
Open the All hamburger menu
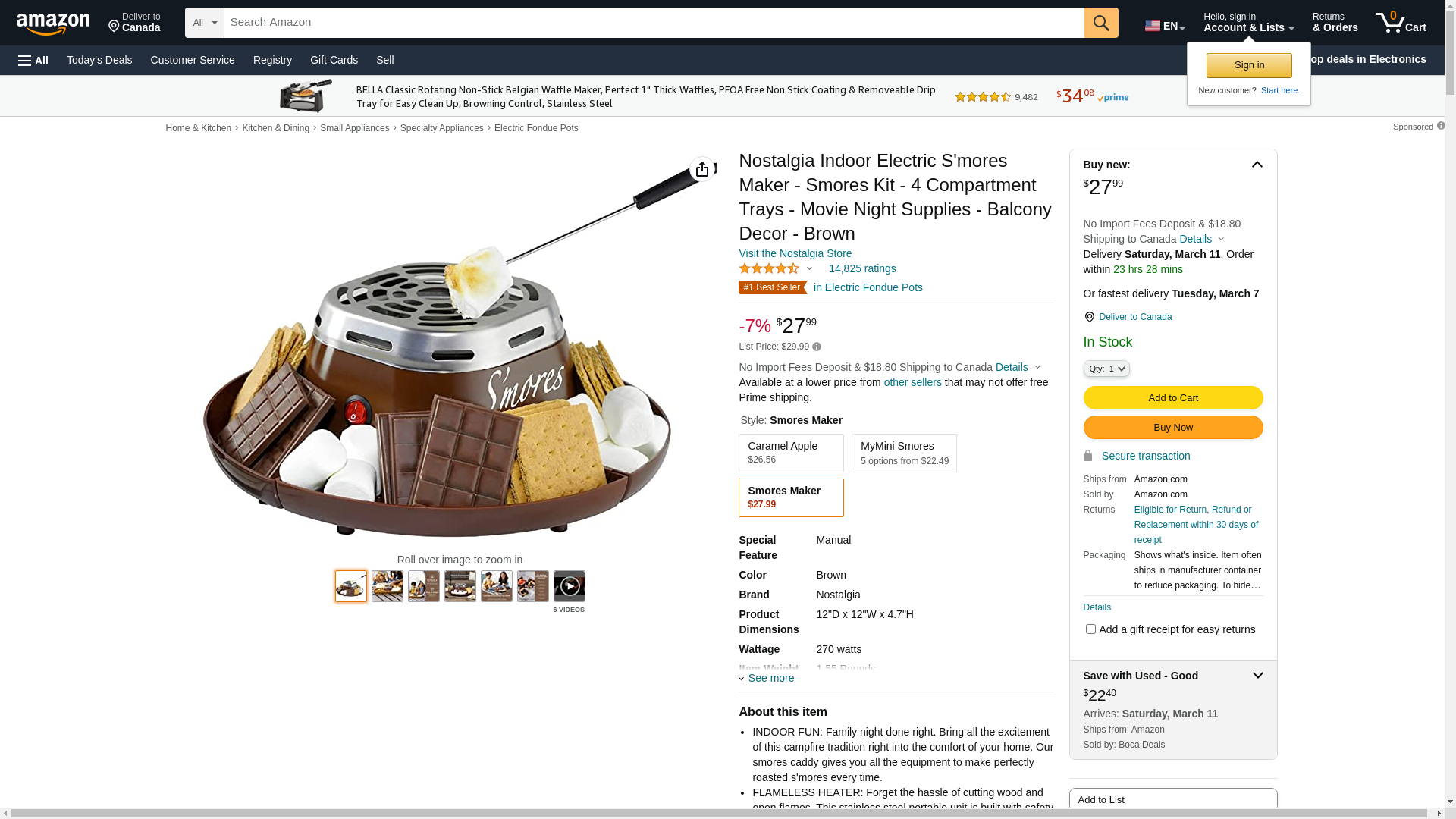coord(33,60)
